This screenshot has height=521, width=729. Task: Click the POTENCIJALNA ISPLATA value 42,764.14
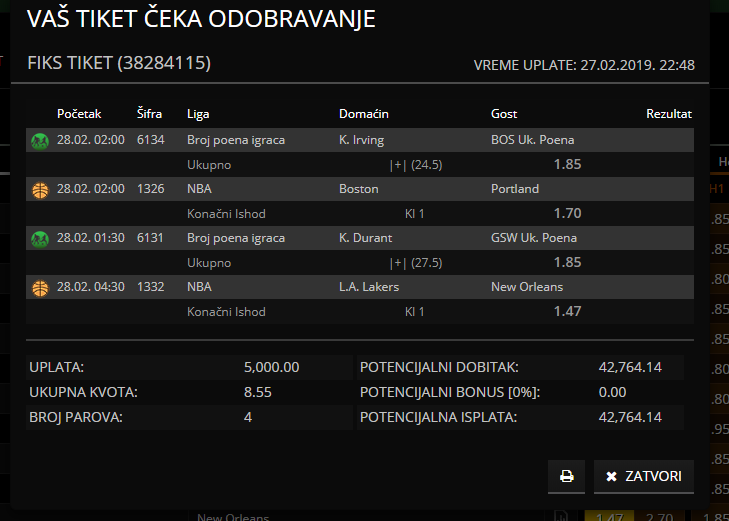pos(630,417)
